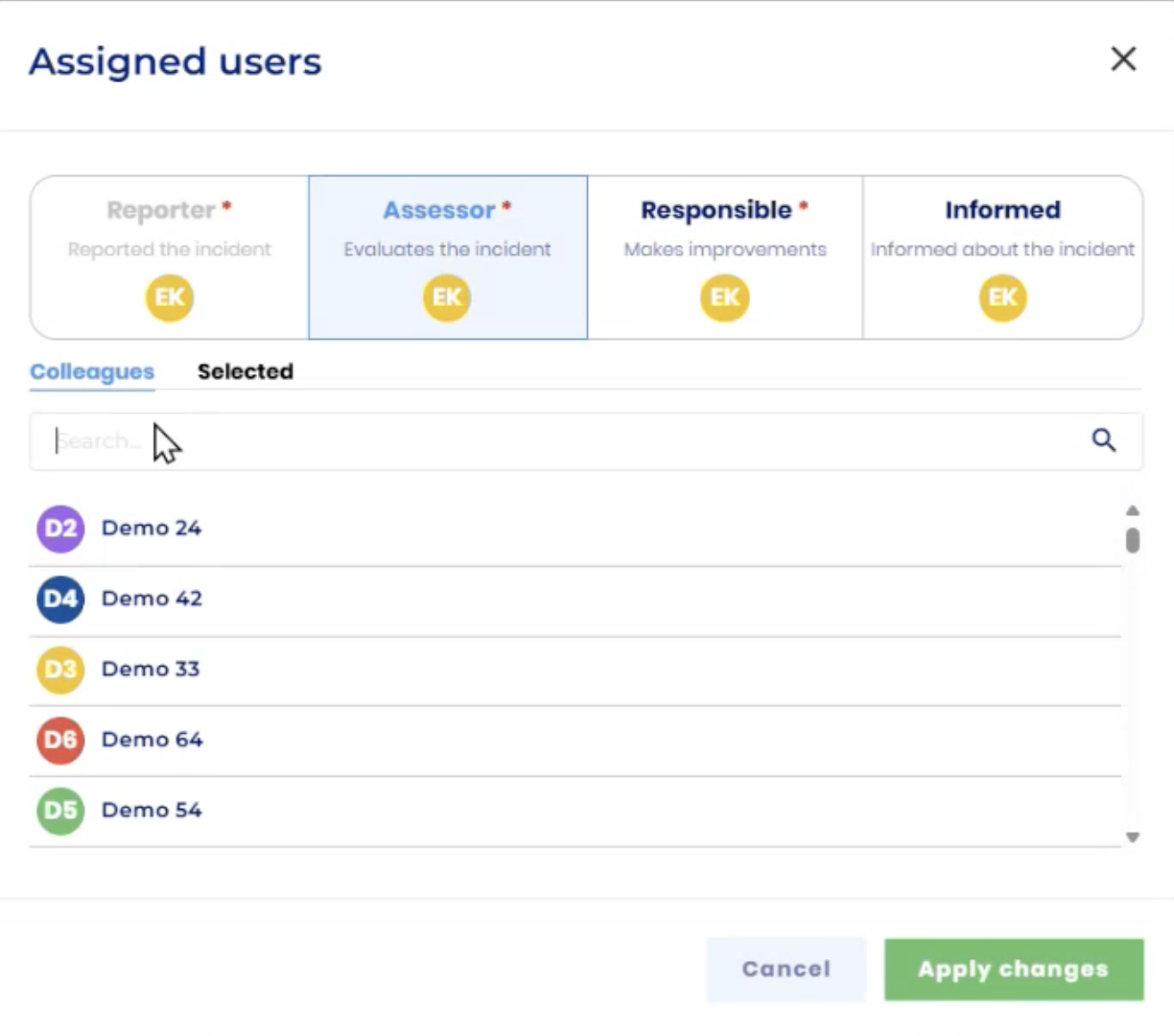This screenshot has height=1036, width=1174.
Task: Choose Demo 64 from the colleague list
Action: coord(153,740)
